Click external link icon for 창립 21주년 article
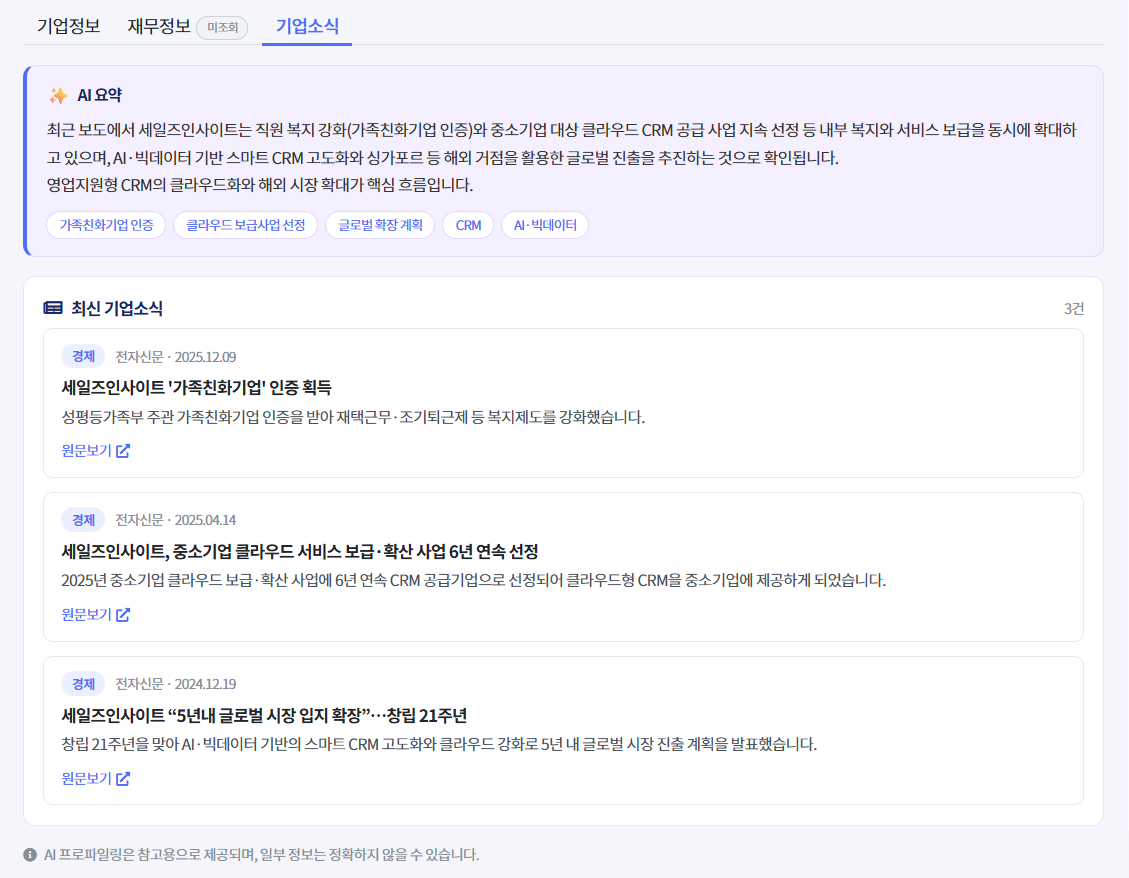Image resolution: width=1129 pixels, height=878 pixels. pyautogui.click(x=123, y=779)
